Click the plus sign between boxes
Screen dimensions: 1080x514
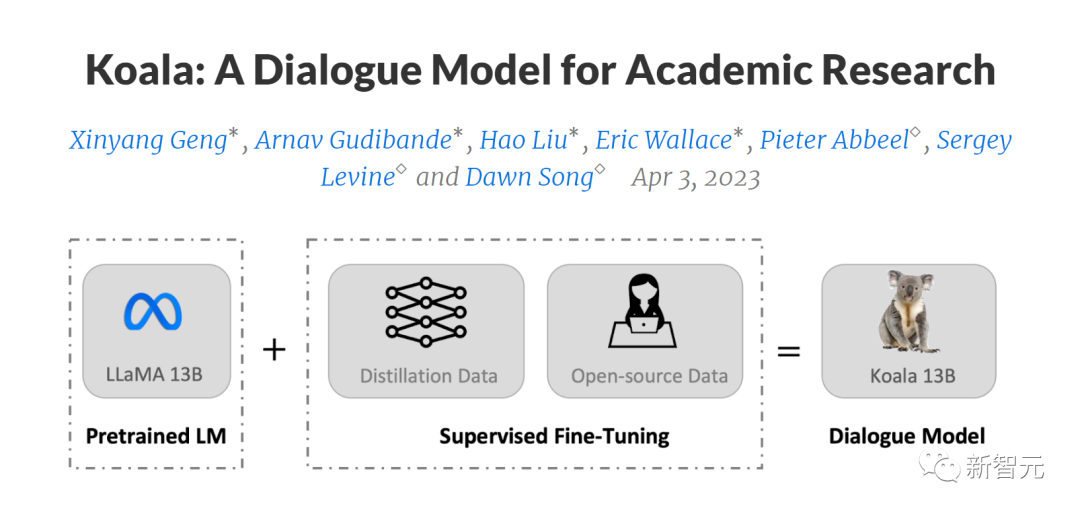coord(274,350)
